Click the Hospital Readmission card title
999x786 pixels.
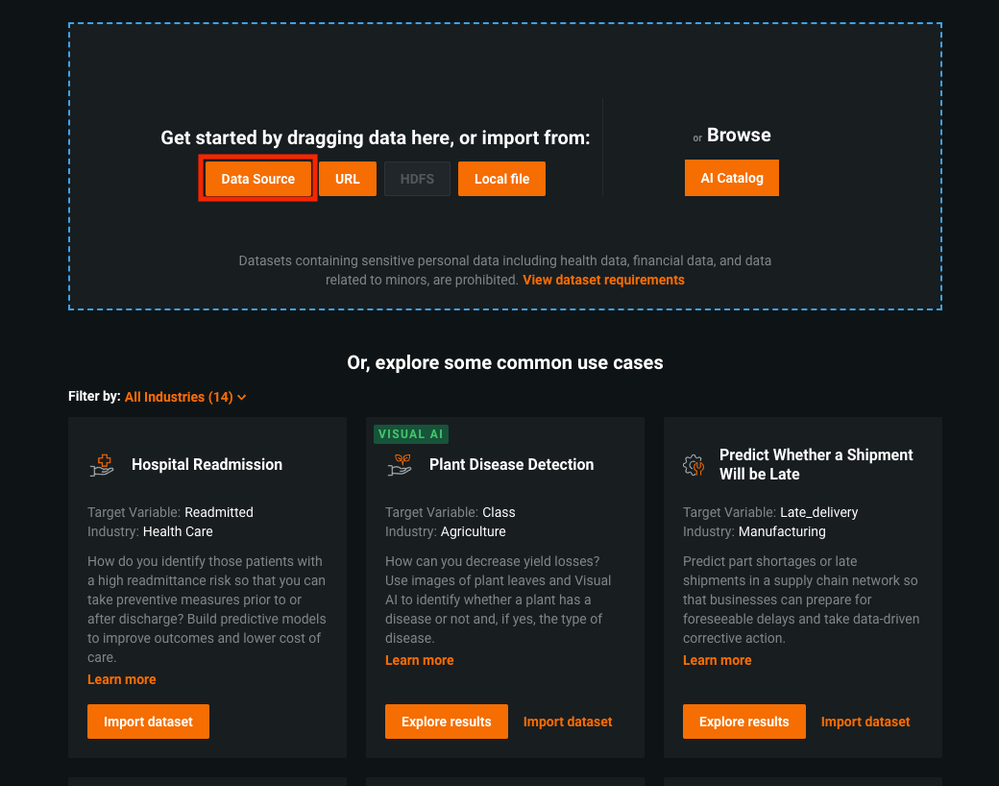click(207, 464)
